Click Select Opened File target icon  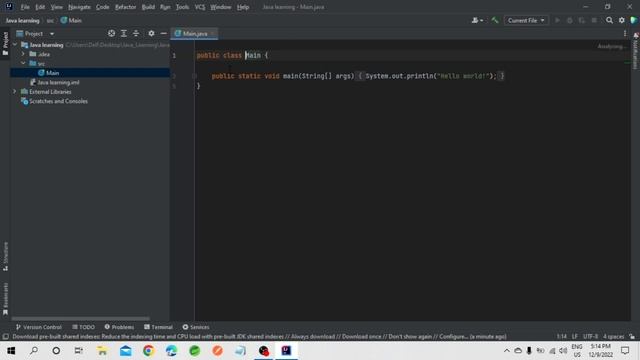(111, 33)
